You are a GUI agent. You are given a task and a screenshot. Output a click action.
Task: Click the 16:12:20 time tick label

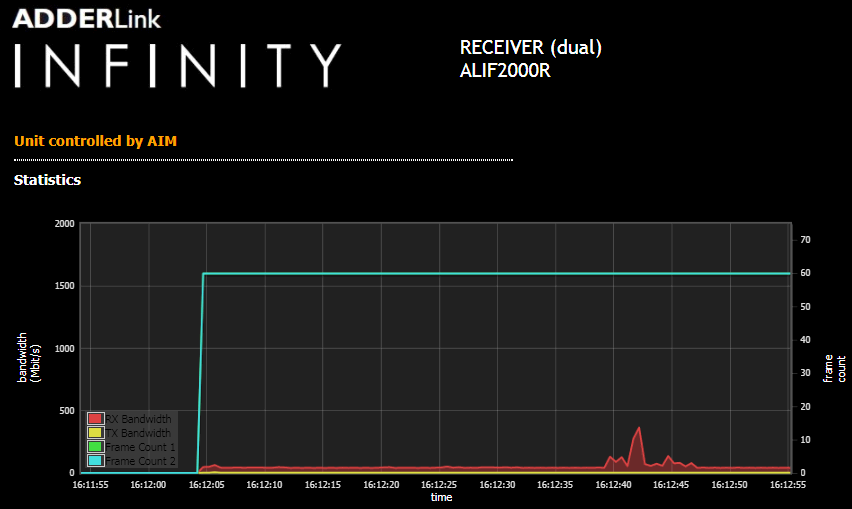coord(381,485)
